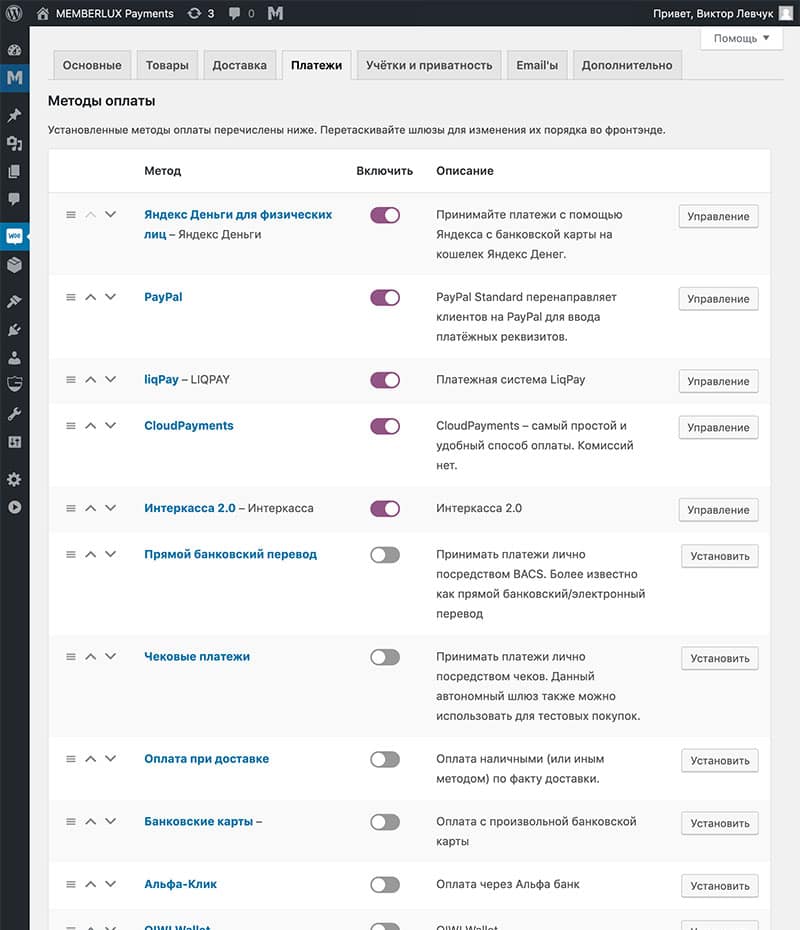The height and width of the screenshot is (930, 800).
Task: Open the Users person icon in sidebar
Action: [14, 357]
